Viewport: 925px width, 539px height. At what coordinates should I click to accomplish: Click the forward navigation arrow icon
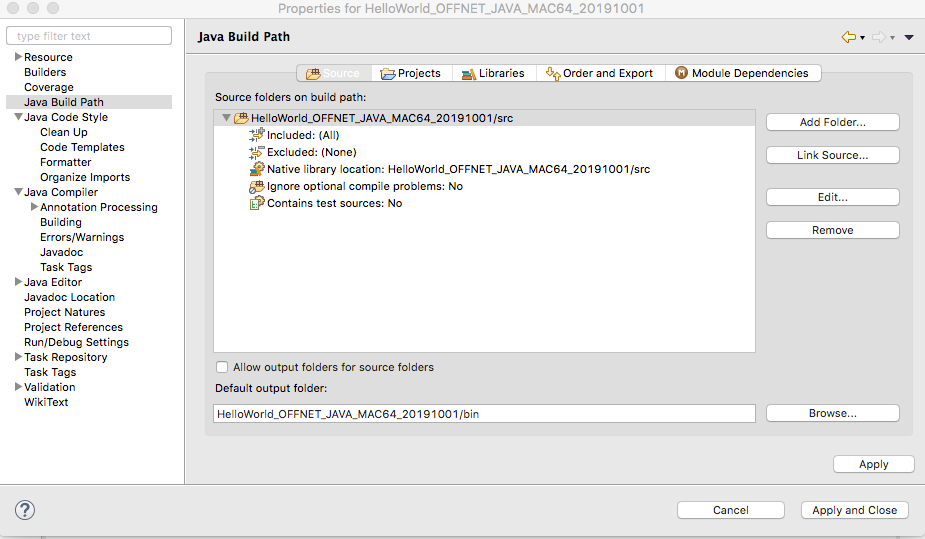[878, 37]
